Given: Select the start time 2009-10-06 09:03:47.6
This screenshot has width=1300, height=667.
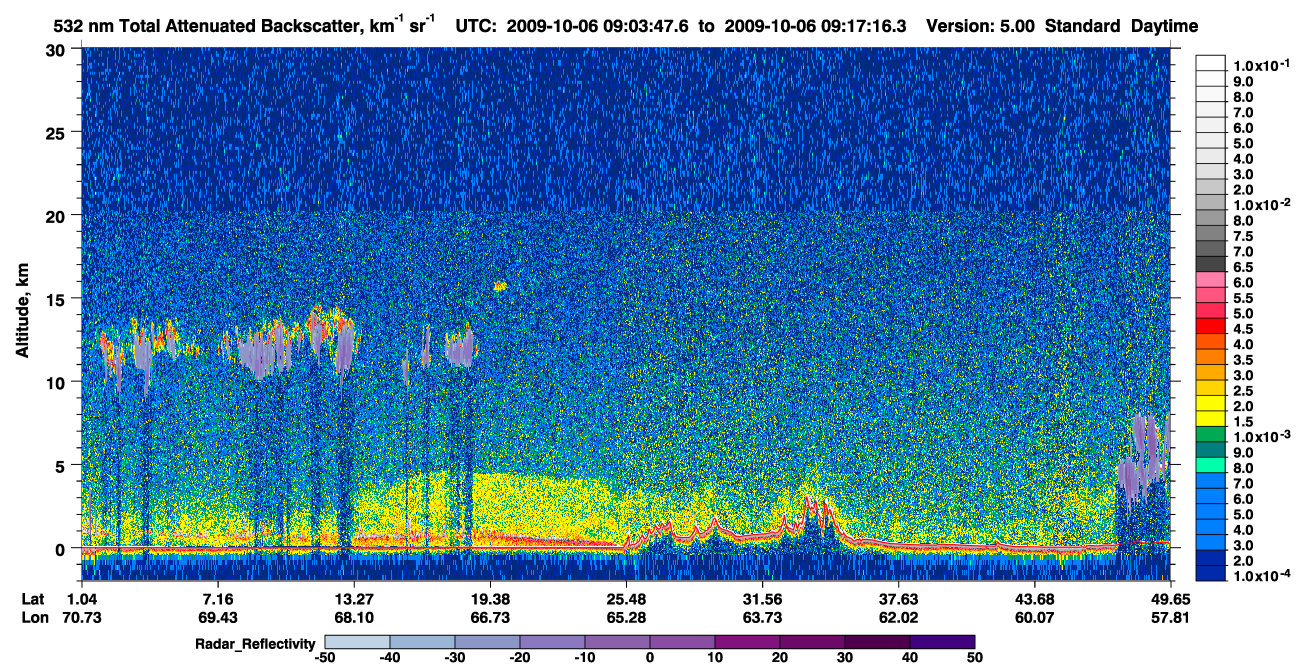Looking at the screenshot, I should [596, 27].
